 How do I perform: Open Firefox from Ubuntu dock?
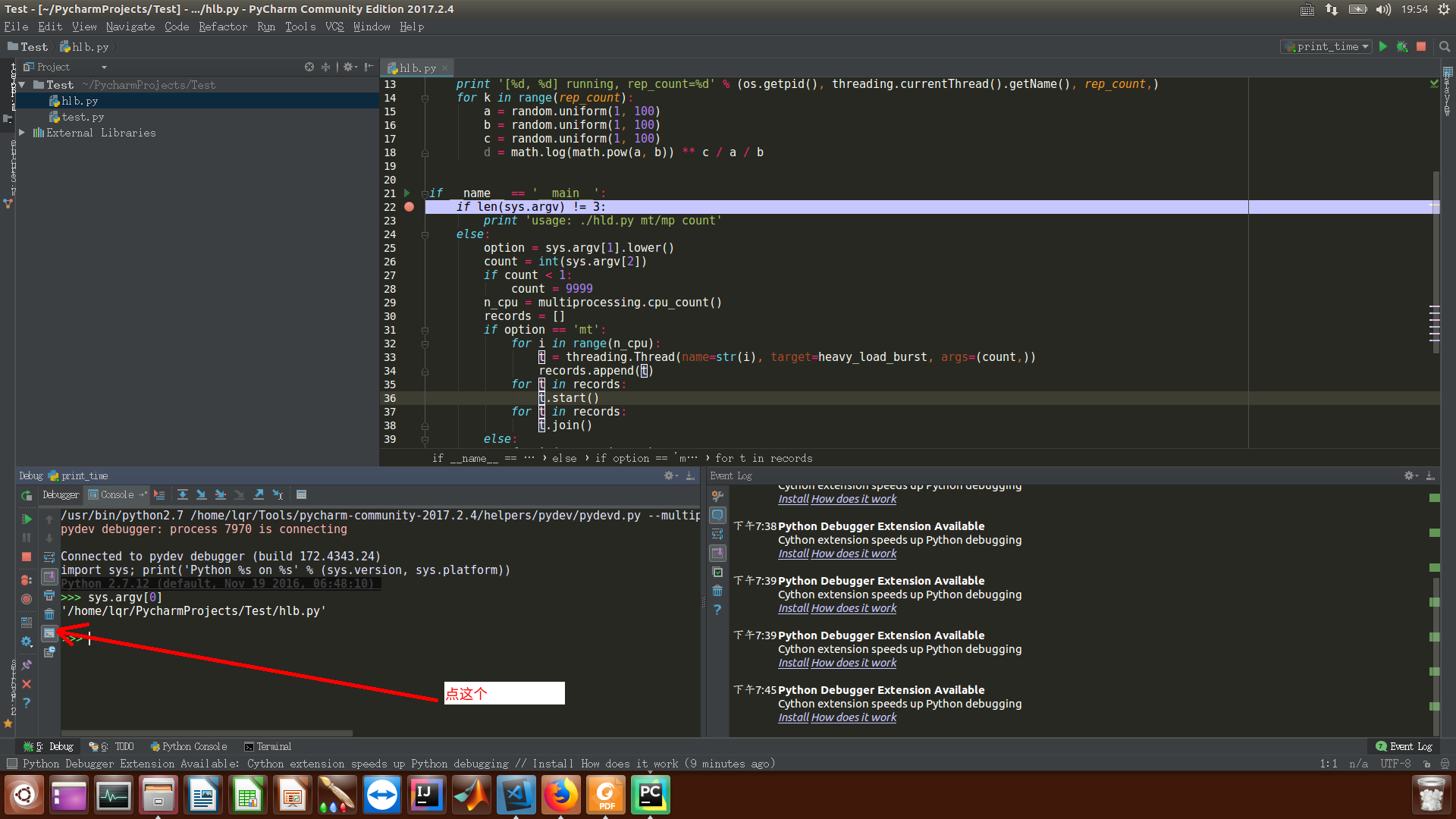561,795
